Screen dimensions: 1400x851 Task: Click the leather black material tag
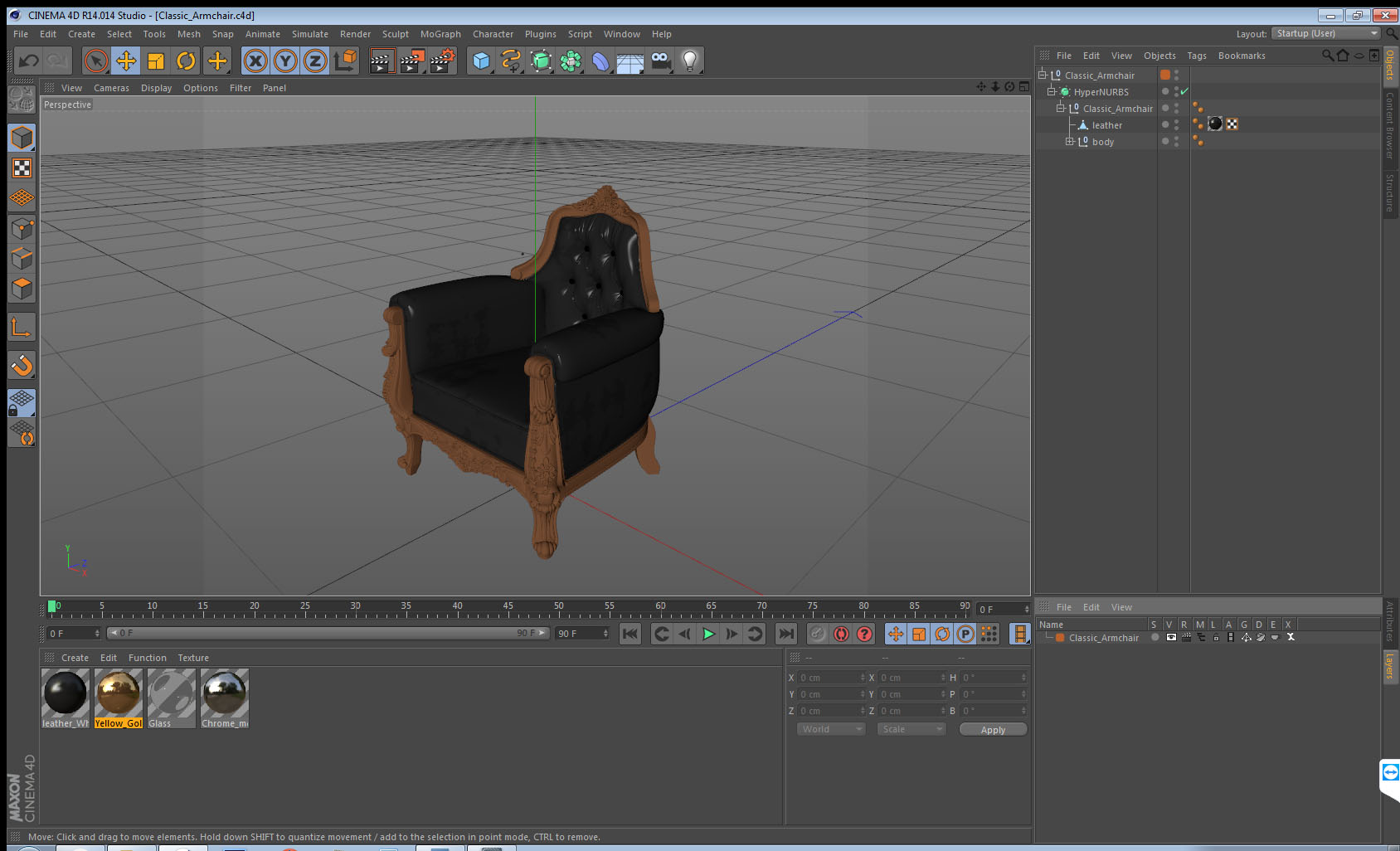pyautogui.click(x=1215, y=124)
